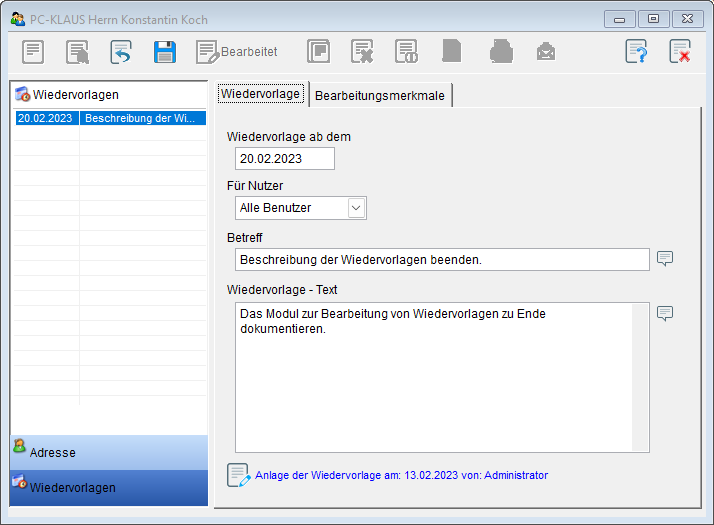714x525 pixels.
Task: Open the Für Nutzer dropdown
Action: pyautogui.click(x=356, y=208)
